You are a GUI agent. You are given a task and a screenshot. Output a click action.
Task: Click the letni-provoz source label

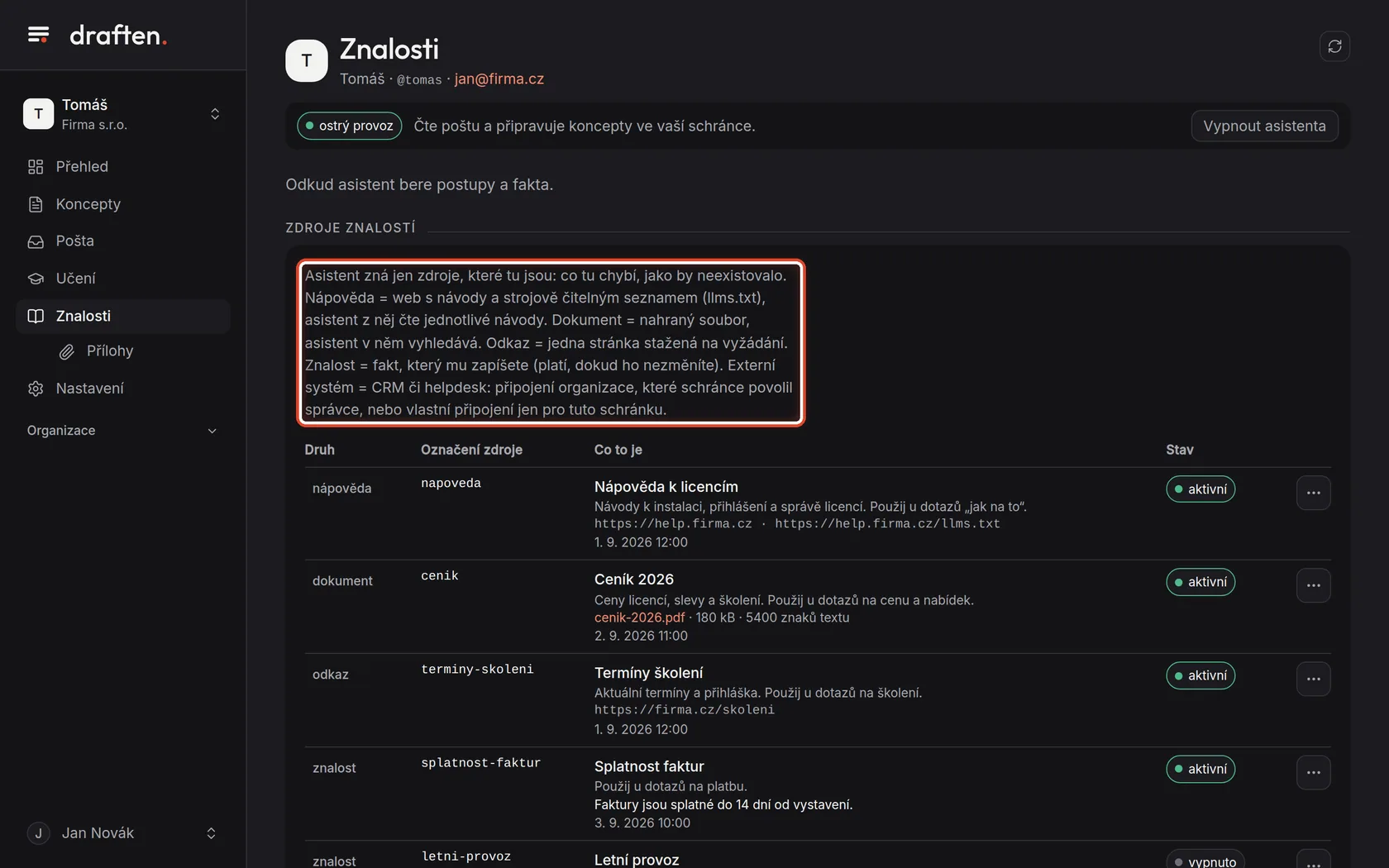[x=466, y=856]
